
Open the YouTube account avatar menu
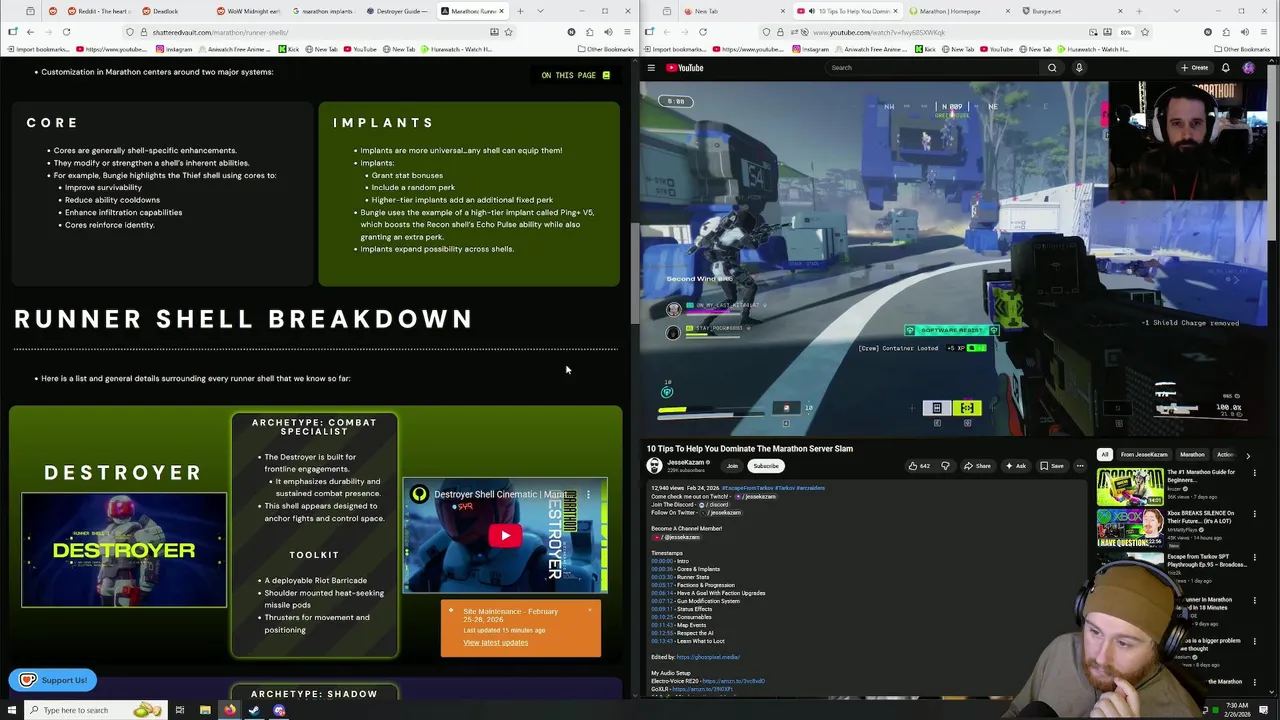(1249, 68)
